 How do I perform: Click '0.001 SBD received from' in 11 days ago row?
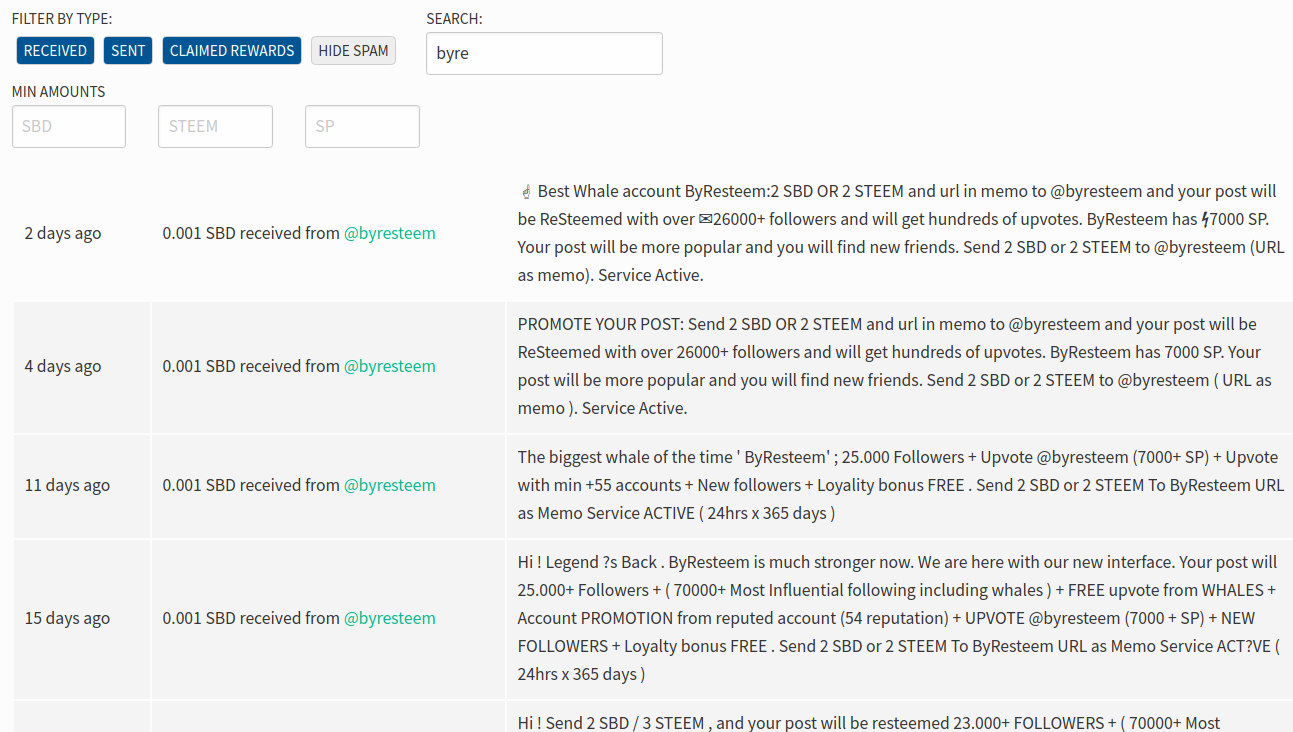click(x=251, y=485)
